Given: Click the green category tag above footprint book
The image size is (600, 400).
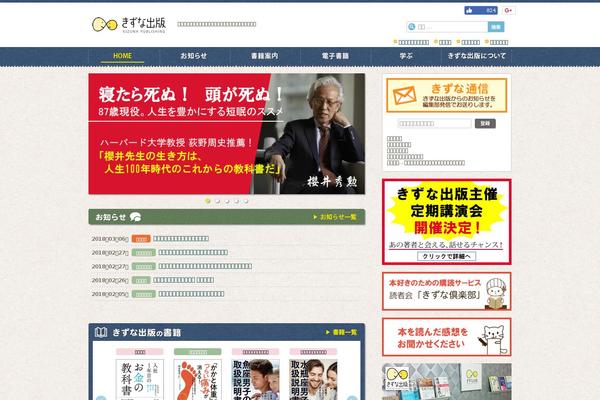Looking at the screenshot, I should [197, 352].
